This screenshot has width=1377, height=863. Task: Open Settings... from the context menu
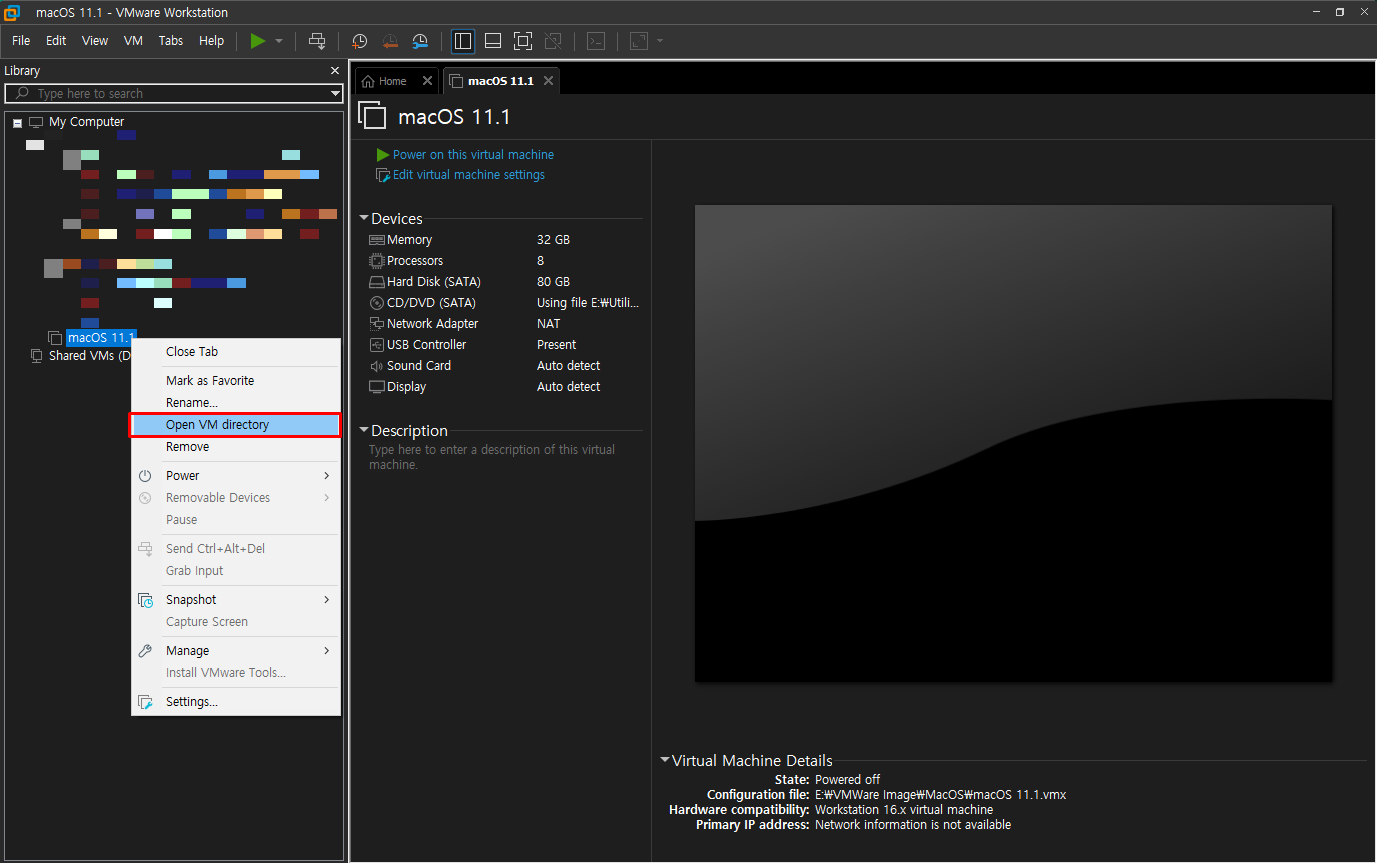tap(235, 702)
